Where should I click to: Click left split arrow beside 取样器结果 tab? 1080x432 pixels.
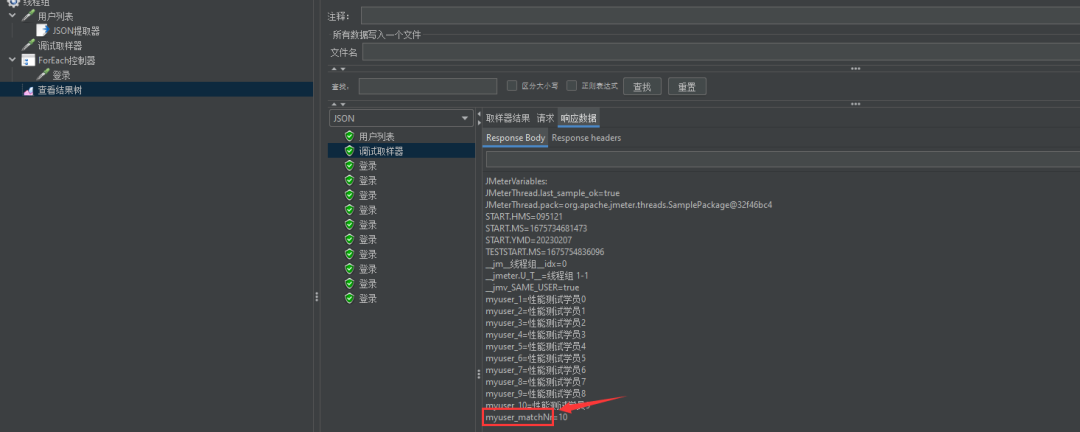(x=479, y=114)
